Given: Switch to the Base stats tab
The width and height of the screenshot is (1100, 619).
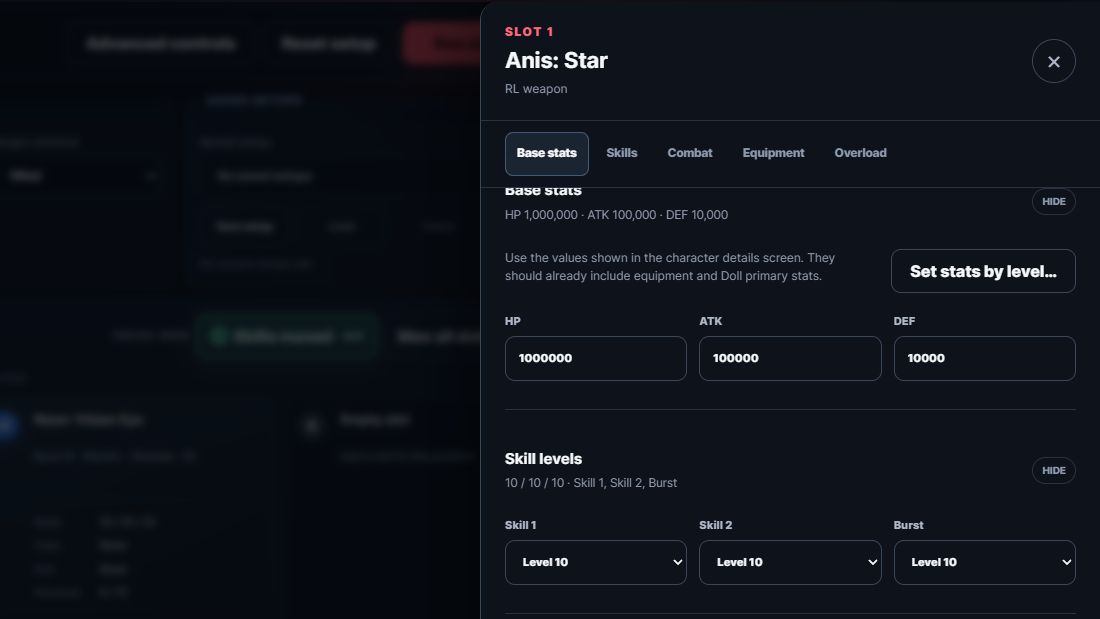Looking at the screenshot, I should coord(546,153).
